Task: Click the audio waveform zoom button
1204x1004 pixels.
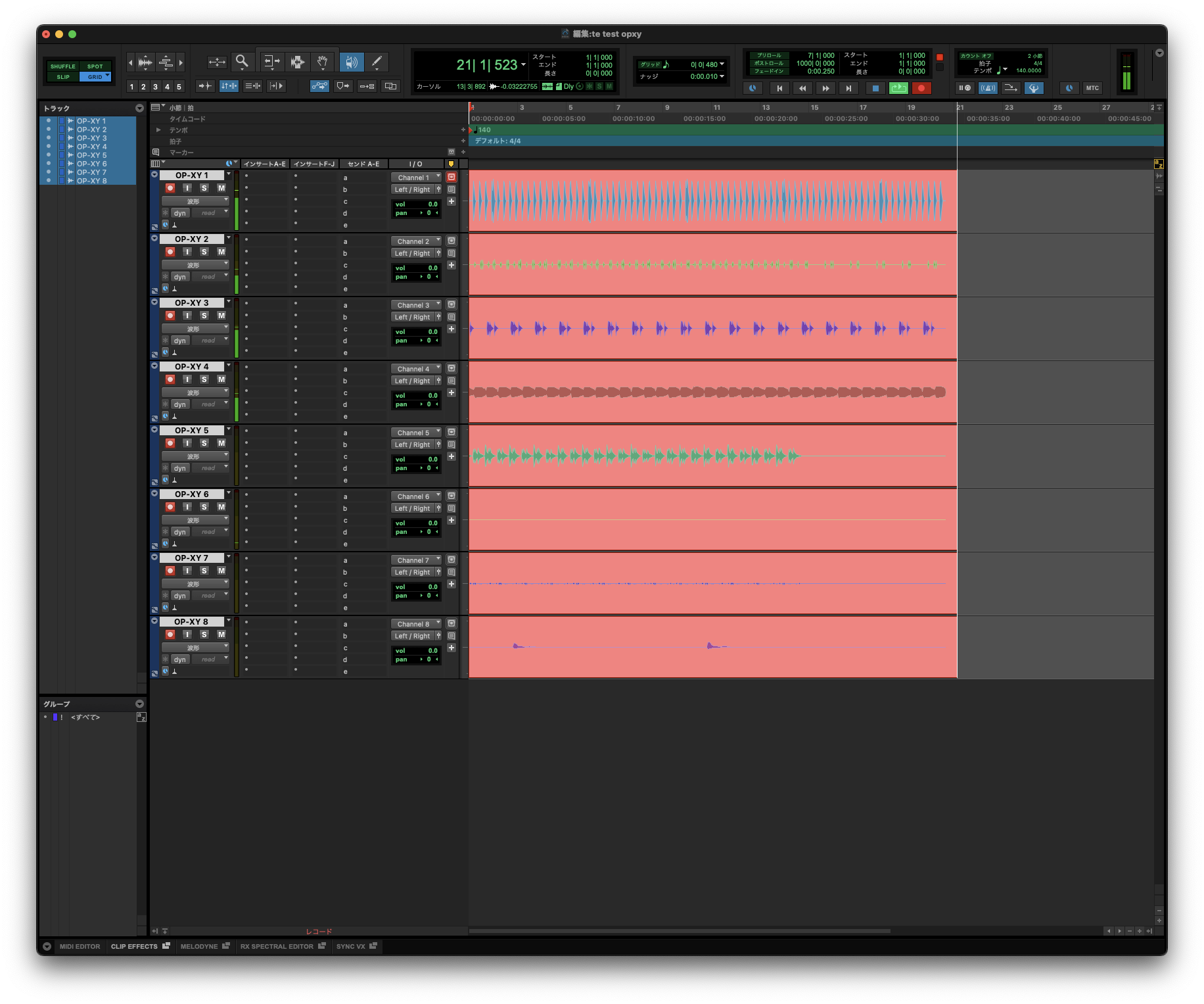Action: click(x=145, y=62)
